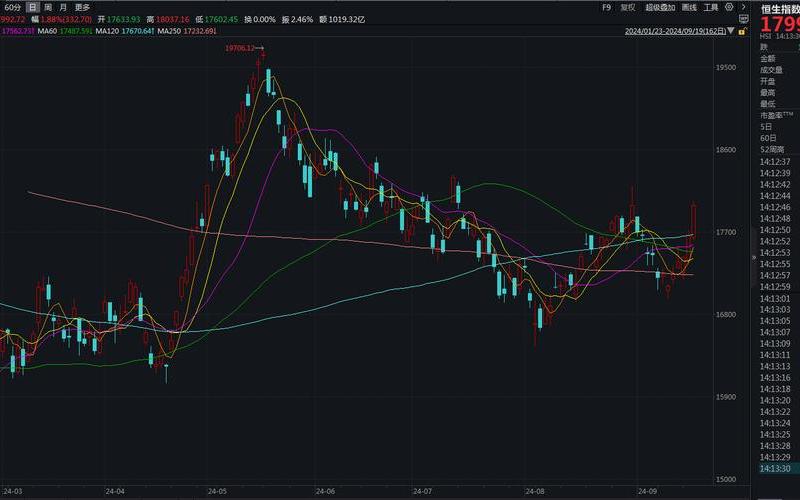The image size is (800, 500).
Task: Click 超级叠加 overlay button
Action: tap(660, 7)
